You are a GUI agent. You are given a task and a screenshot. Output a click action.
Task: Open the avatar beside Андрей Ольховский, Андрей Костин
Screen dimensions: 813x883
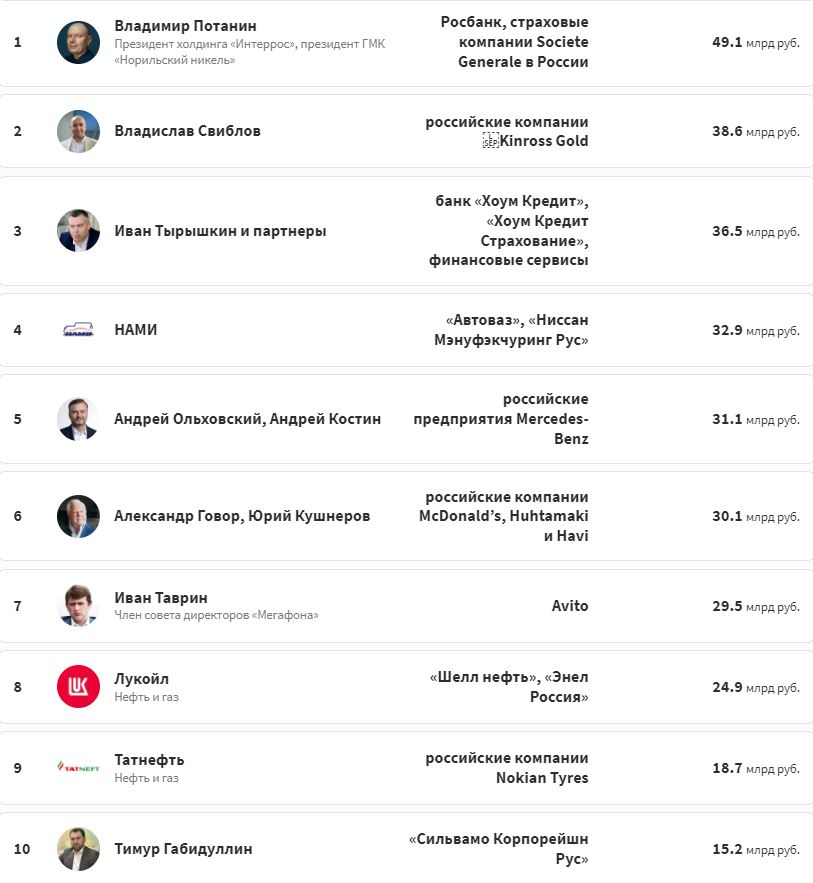tap(78, 419)
